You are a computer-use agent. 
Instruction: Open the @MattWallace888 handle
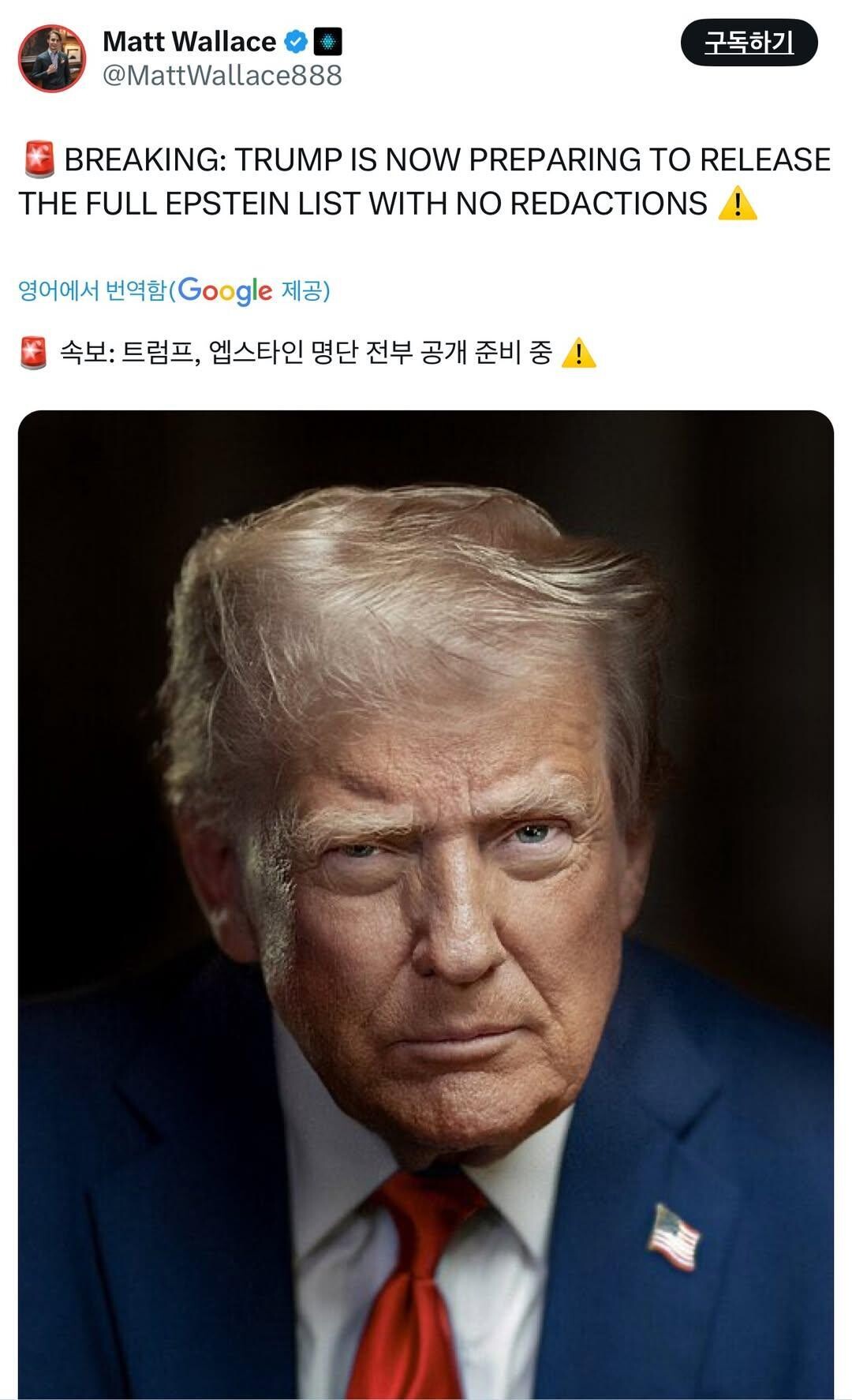pyautogui.click(x=222, y=76)
